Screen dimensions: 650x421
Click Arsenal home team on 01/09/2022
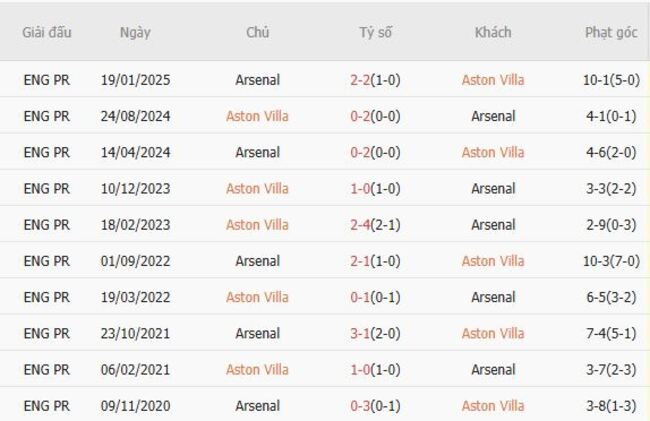[257, 261]
